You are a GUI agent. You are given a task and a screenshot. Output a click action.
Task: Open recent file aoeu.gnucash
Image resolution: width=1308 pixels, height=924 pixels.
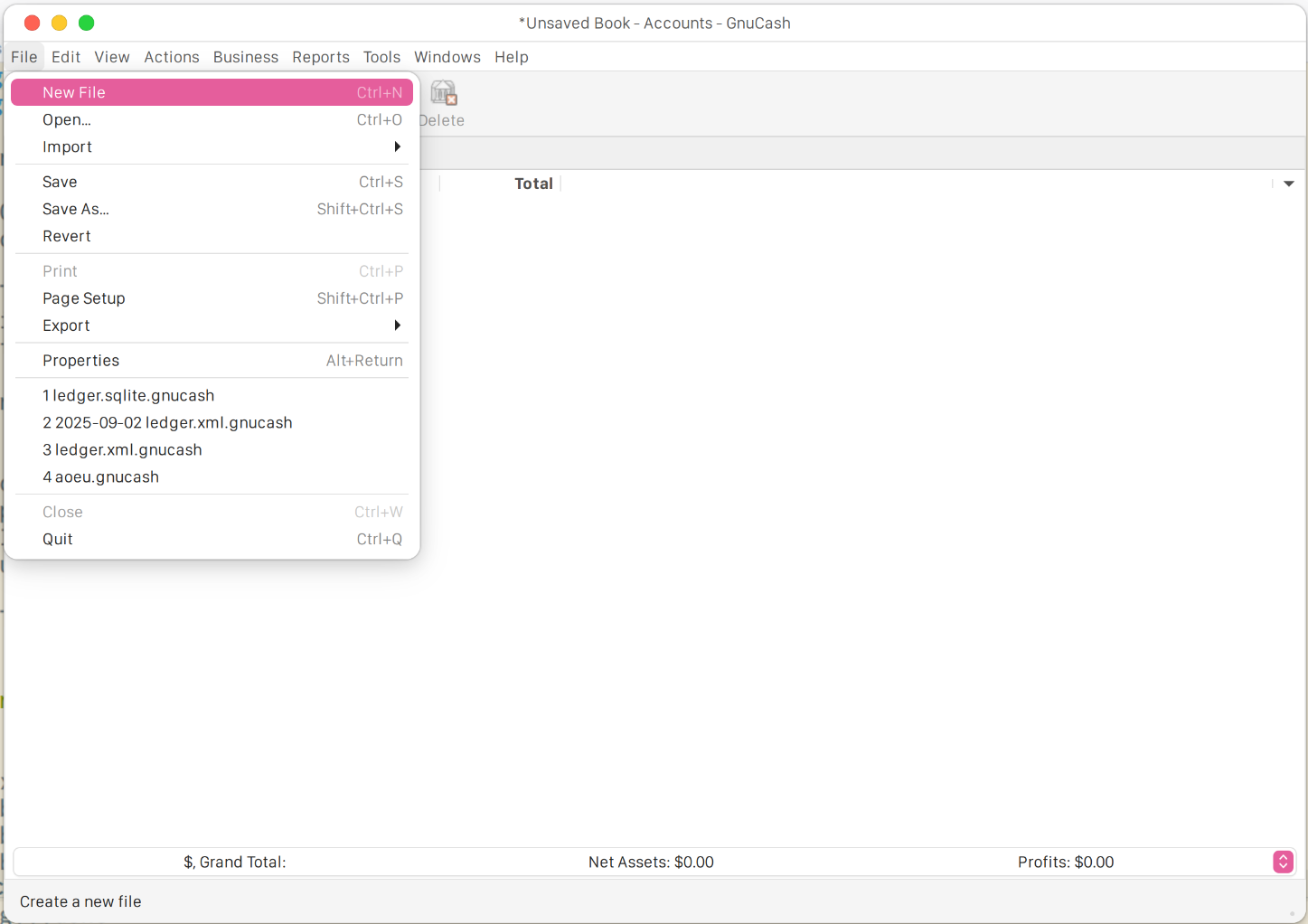100,476
